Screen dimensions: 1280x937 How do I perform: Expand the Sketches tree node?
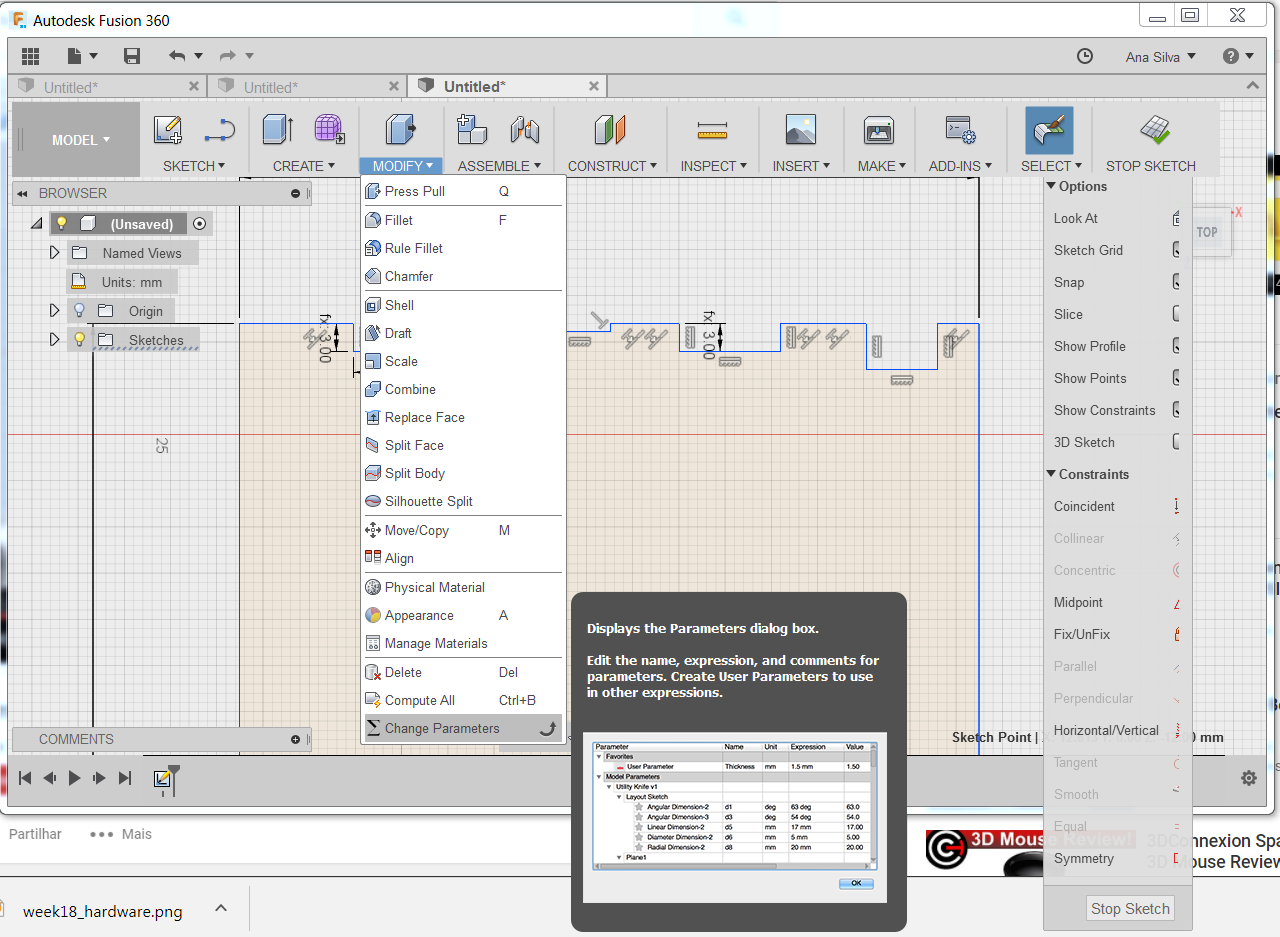55,340
